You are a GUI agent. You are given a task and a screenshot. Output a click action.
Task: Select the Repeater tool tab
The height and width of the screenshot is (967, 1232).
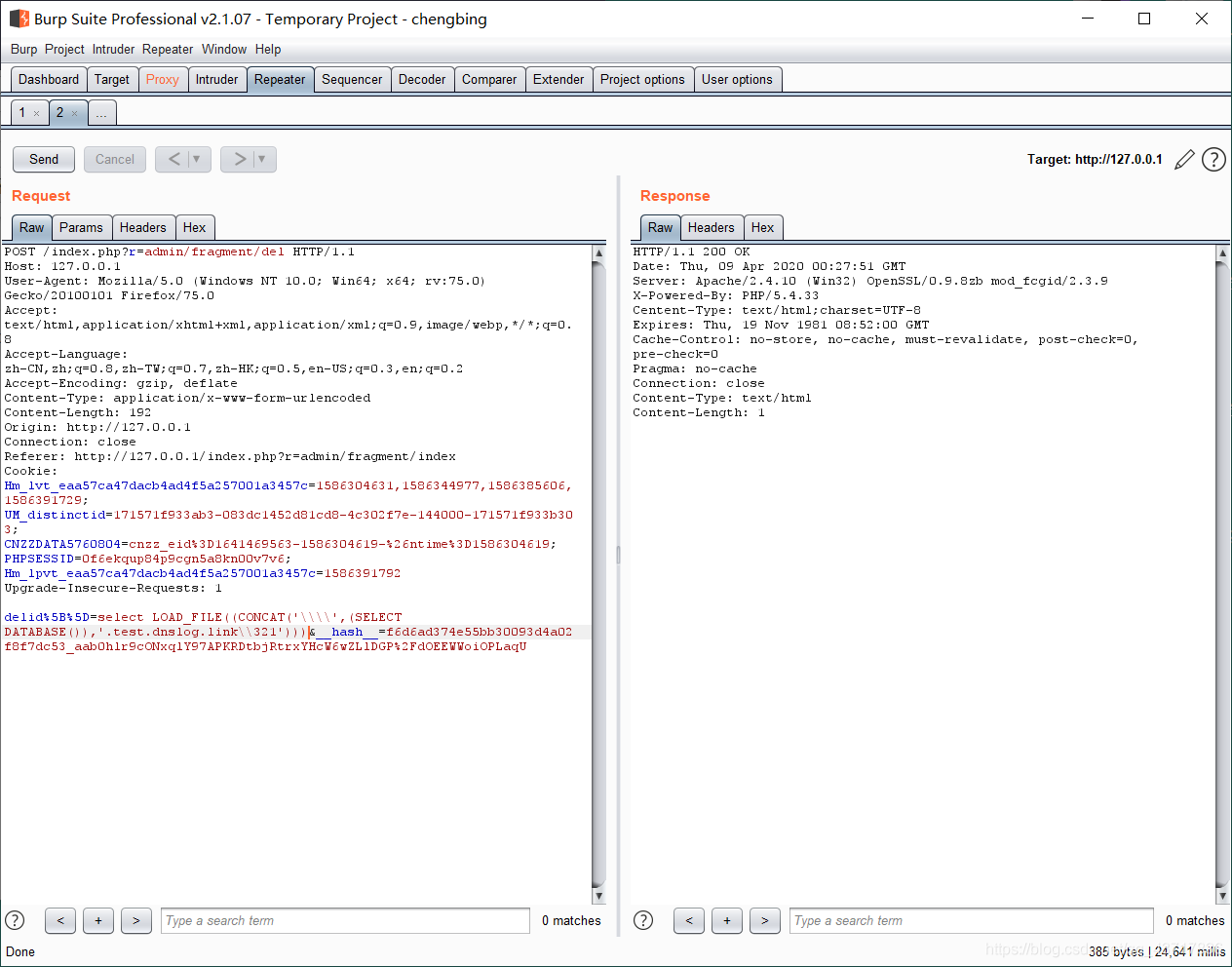click(x=280, y=80)
